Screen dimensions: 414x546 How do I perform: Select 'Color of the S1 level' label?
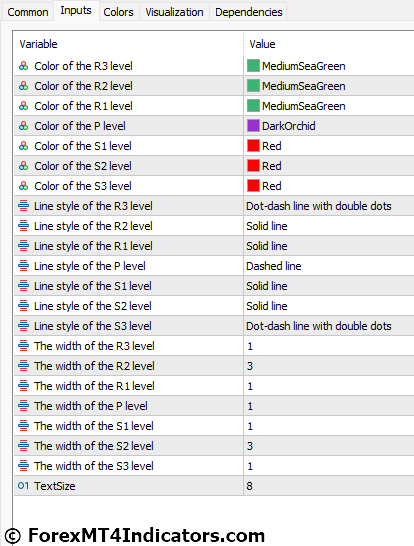[x=83, y=146]
